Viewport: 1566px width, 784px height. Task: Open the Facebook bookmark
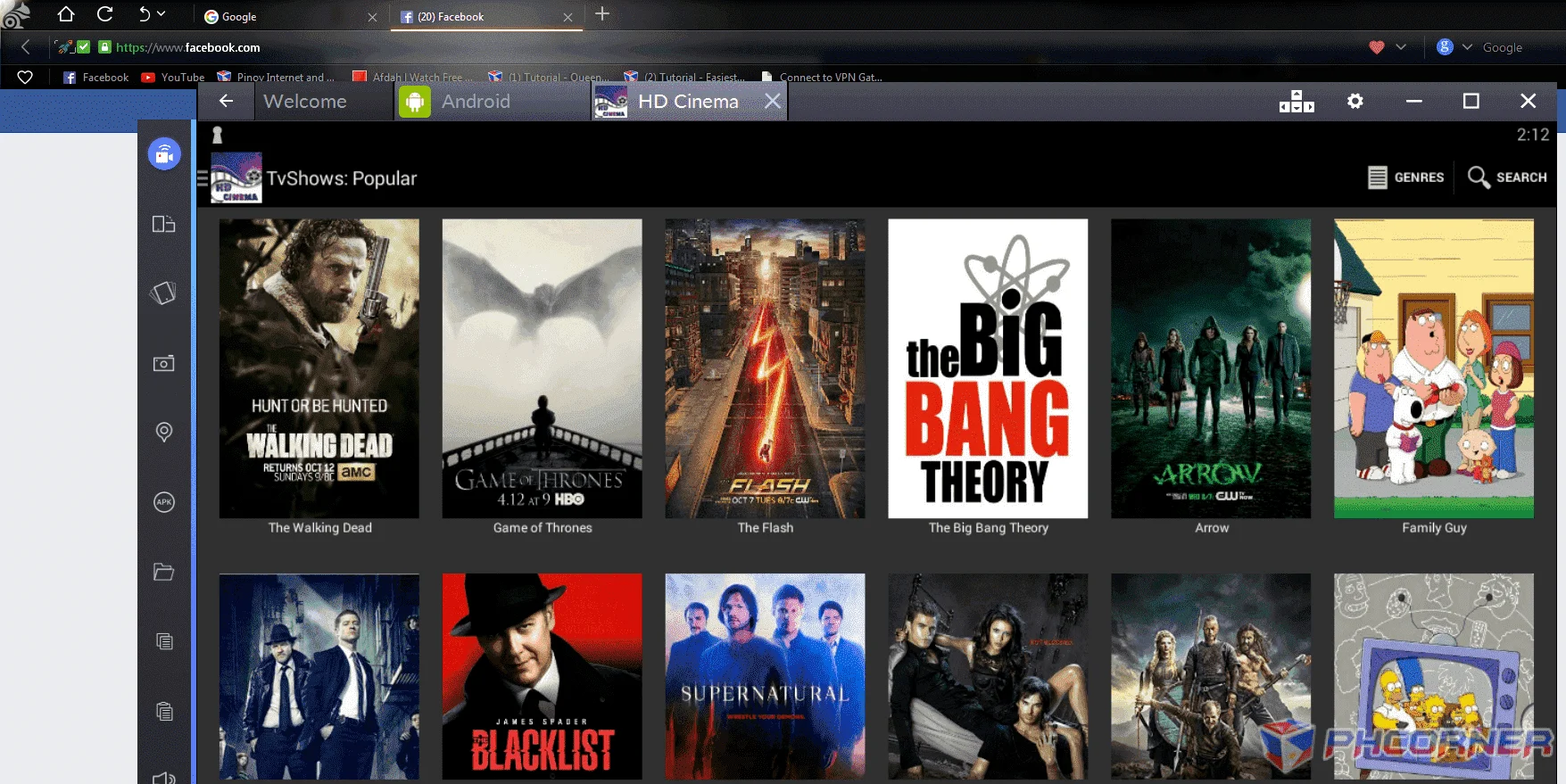coord(96,77)
